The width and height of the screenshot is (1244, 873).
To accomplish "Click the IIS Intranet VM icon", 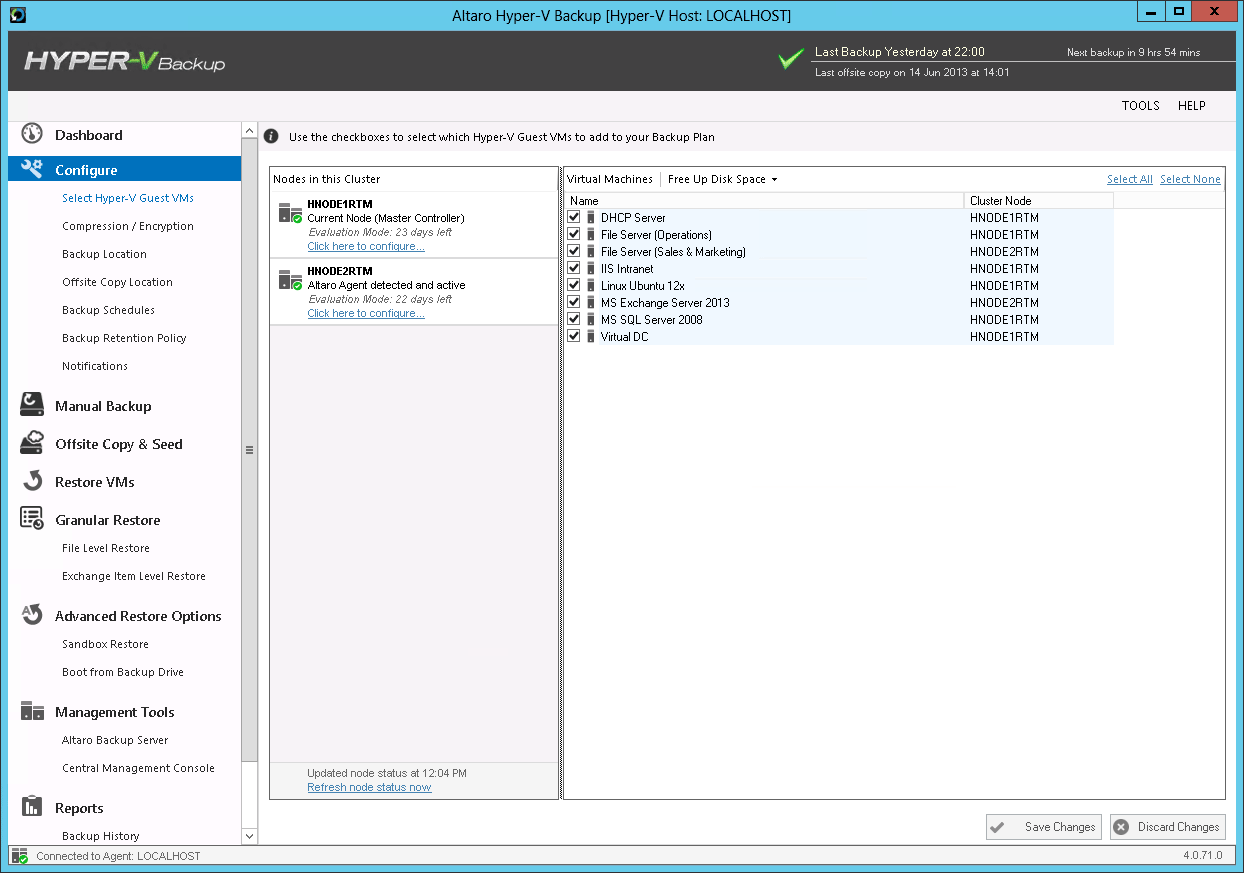I will (590, 268).
